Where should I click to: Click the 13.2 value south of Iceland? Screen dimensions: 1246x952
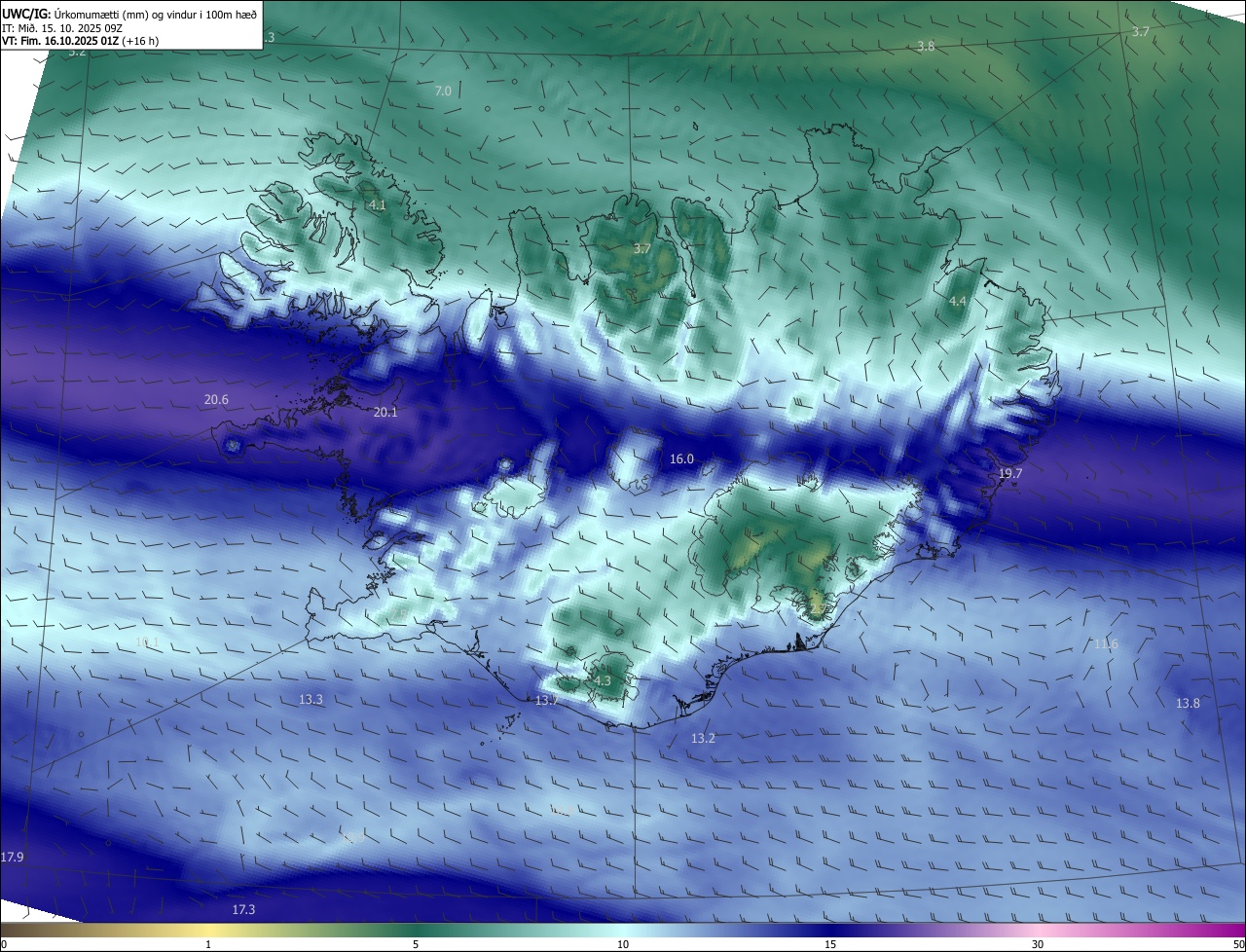coord(703,739)
